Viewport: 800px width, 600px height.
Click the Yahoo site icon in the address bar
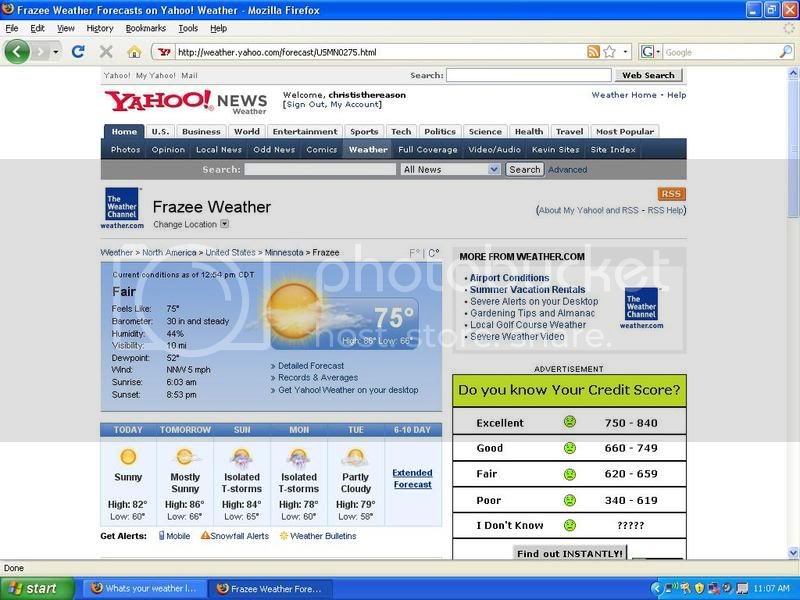164,52
